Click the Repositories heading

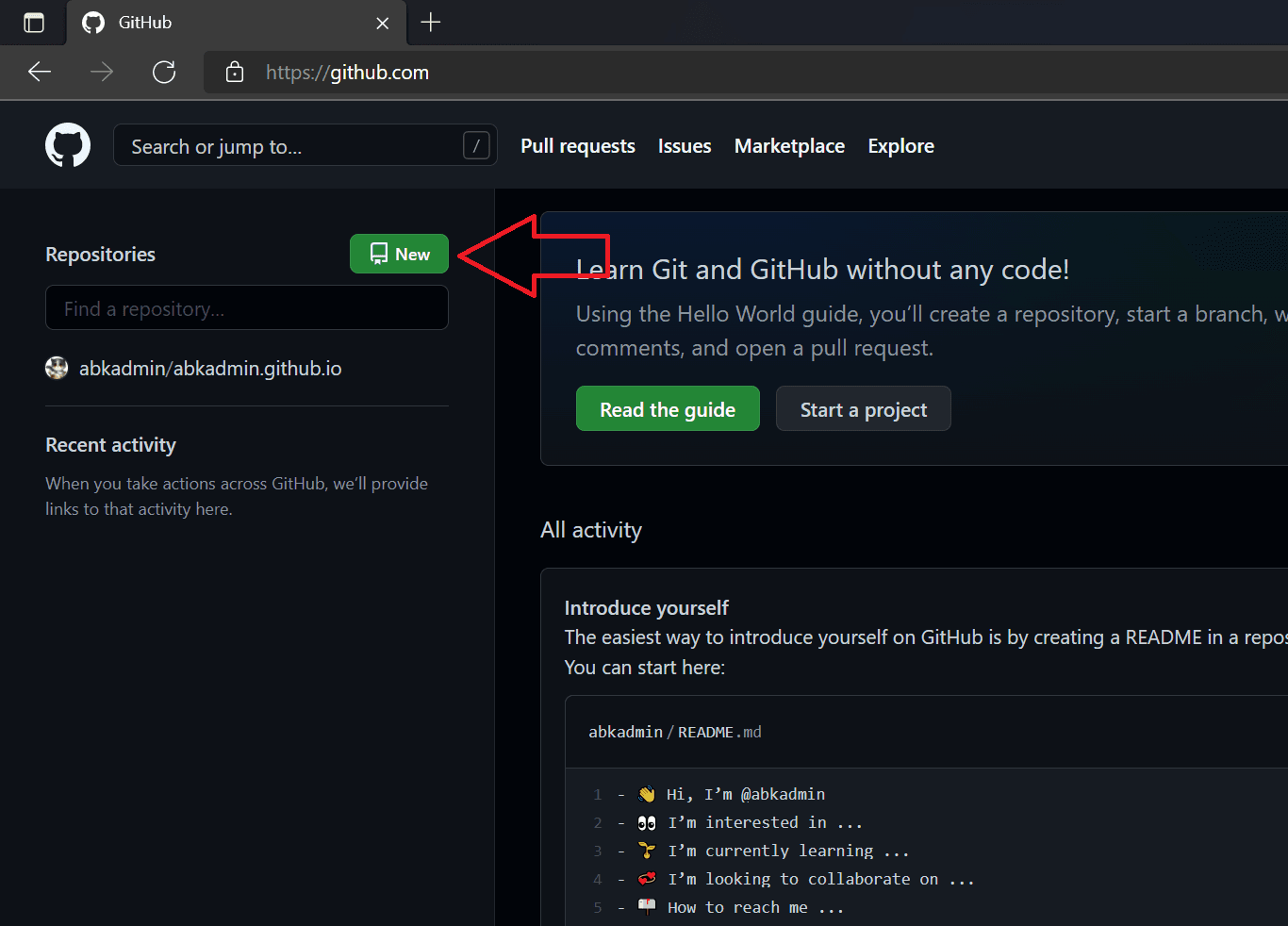pos(101,255)
